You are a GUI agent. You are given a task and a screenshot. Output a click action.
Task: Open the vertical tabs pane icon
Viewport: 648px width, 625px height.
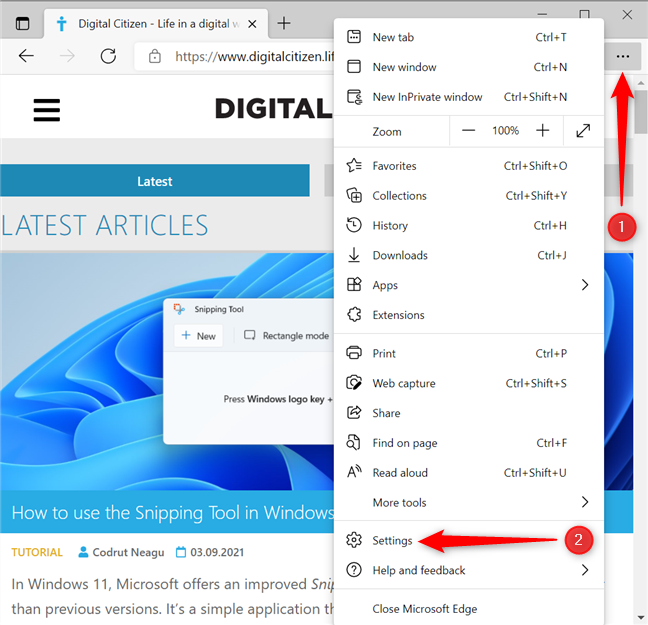click(22, 24)
